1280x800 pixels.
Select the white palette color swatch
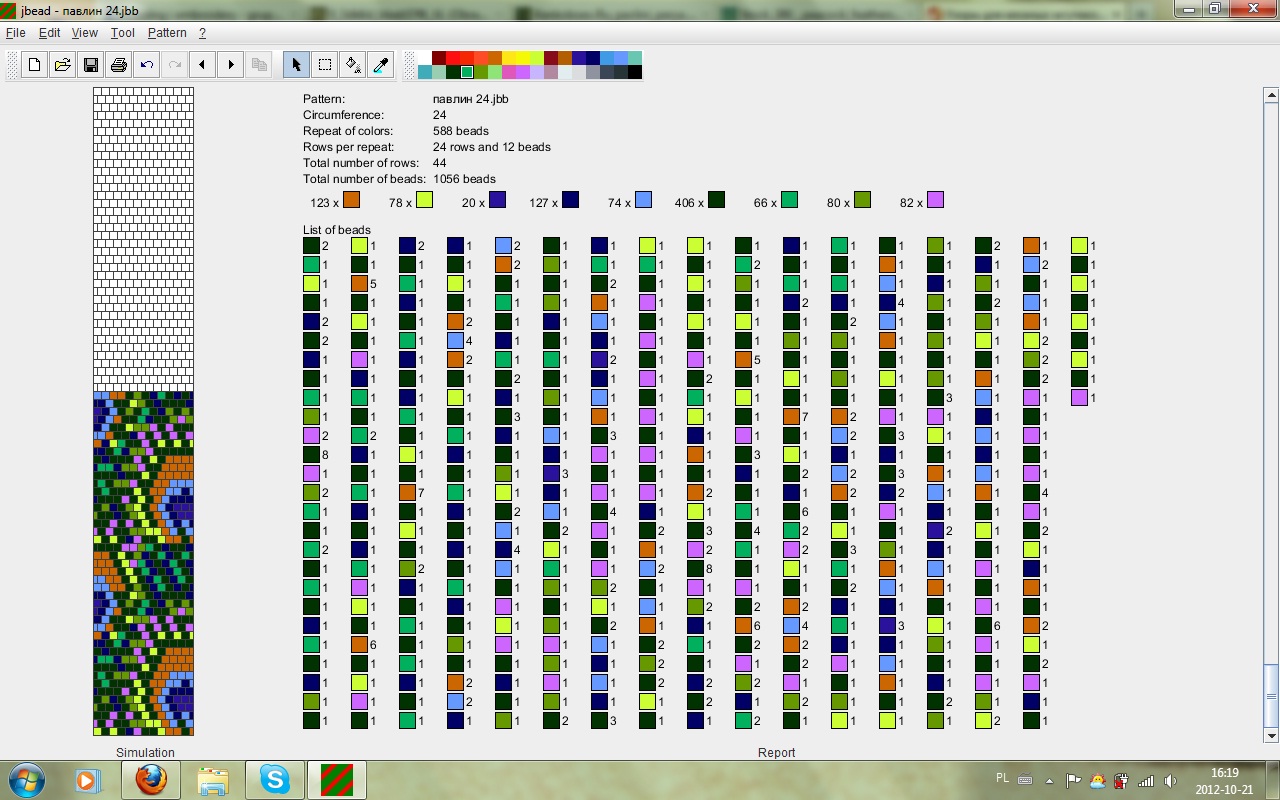coord(425,58)
